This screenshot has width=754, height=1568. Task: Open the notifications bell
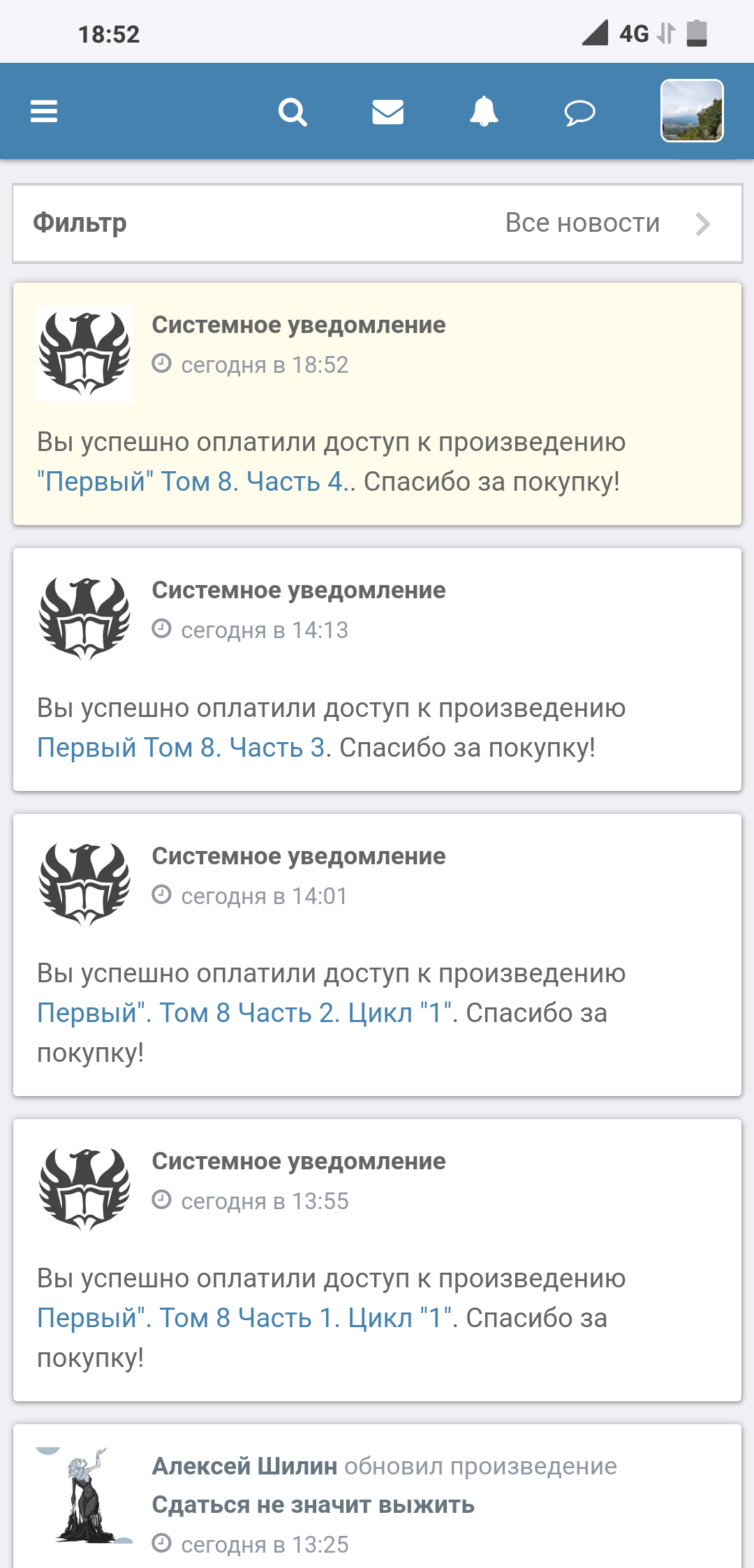(484, 112)
